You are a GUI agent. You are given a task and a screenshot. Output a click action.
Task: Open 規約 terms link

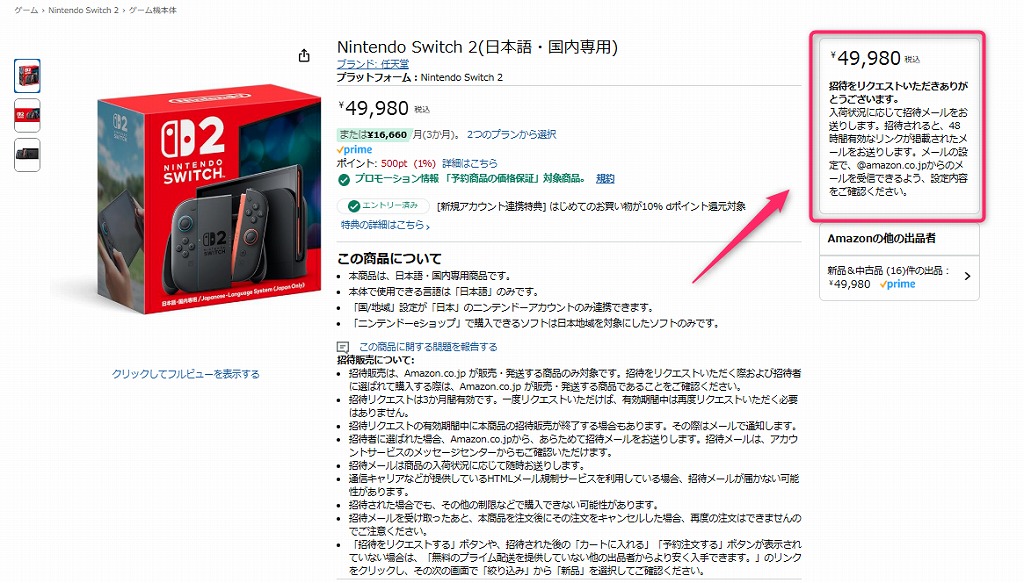click(605, 179)
